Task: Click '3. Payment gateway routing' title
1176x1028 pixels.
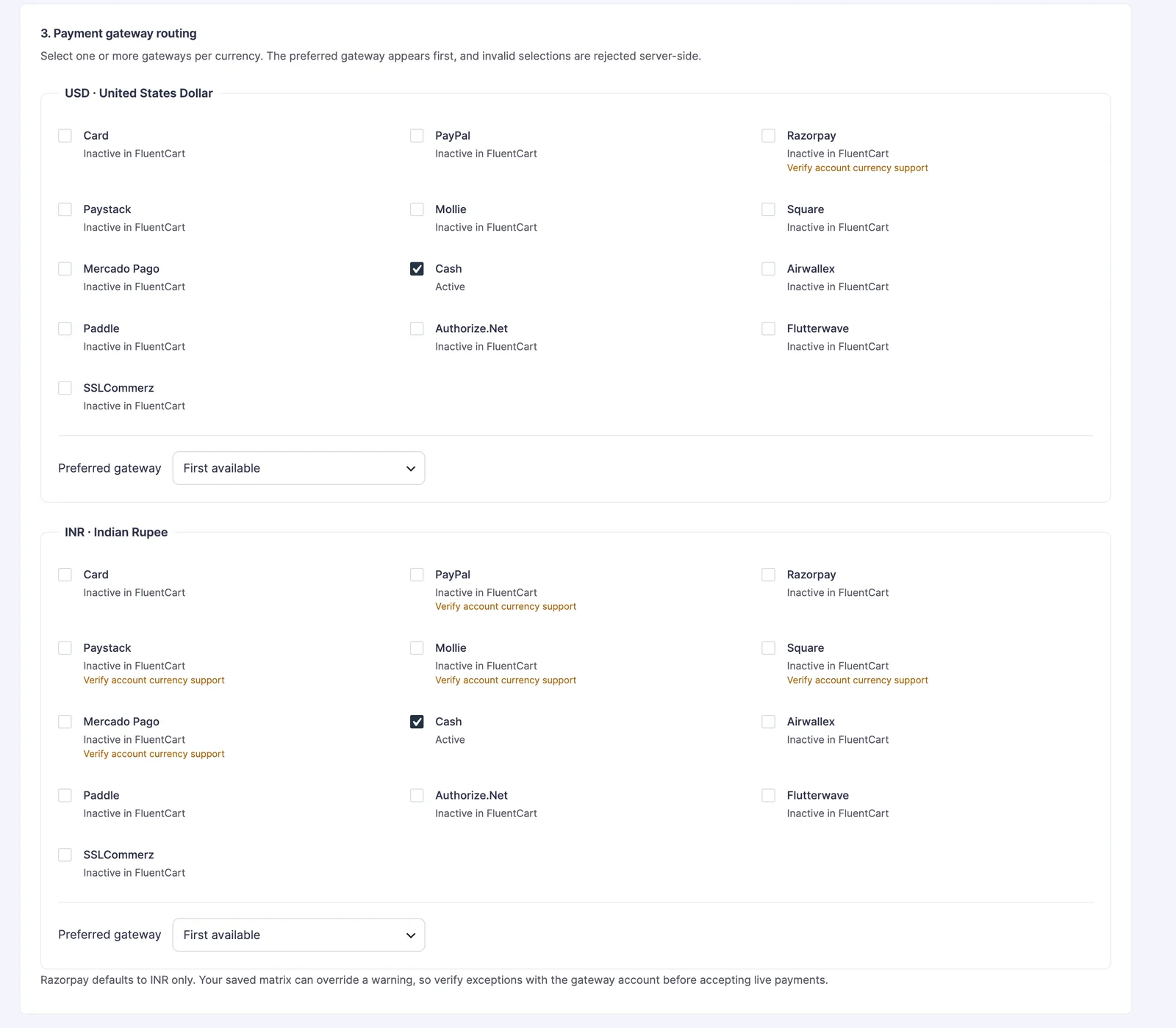Action: coord(118,34)
